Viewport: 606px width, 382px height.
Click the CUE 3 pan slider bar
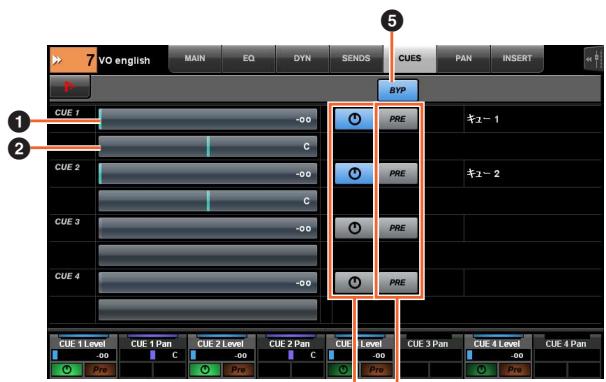pyautogui.click(x=208, y=255)
